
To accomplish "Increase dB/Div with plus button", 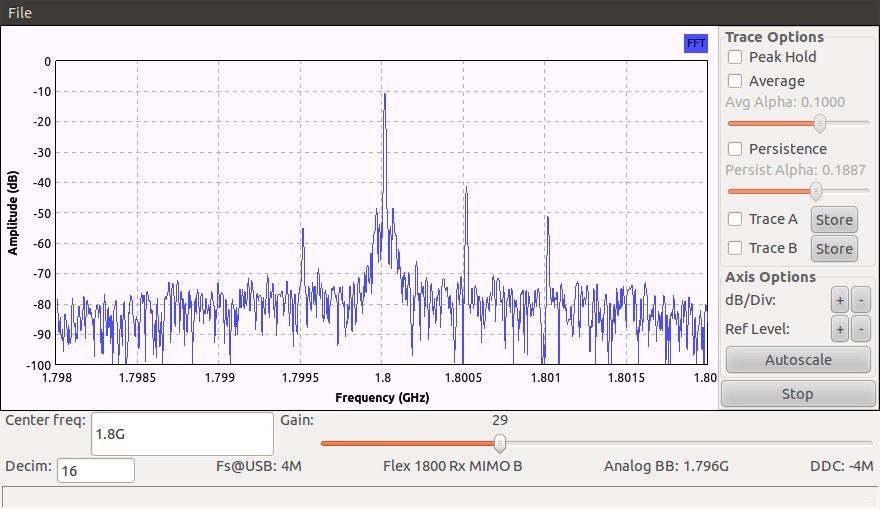I will pos(839,301).
